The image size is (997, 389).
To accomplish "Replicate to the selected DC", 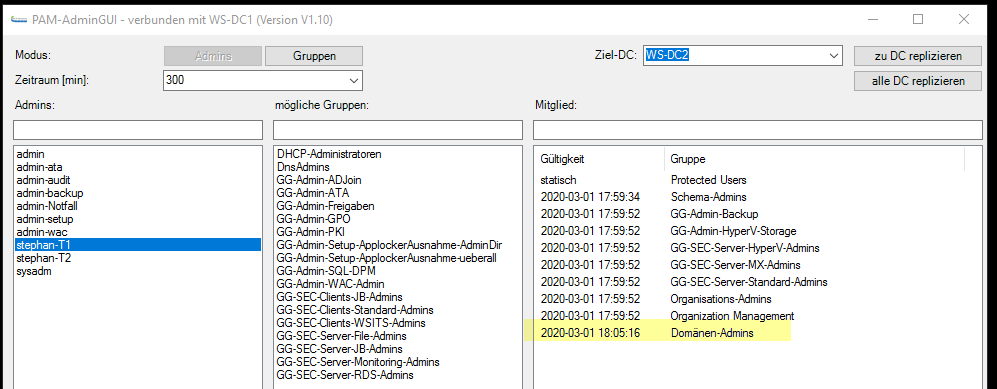I will pyautogui.click(x=918, y=56).
